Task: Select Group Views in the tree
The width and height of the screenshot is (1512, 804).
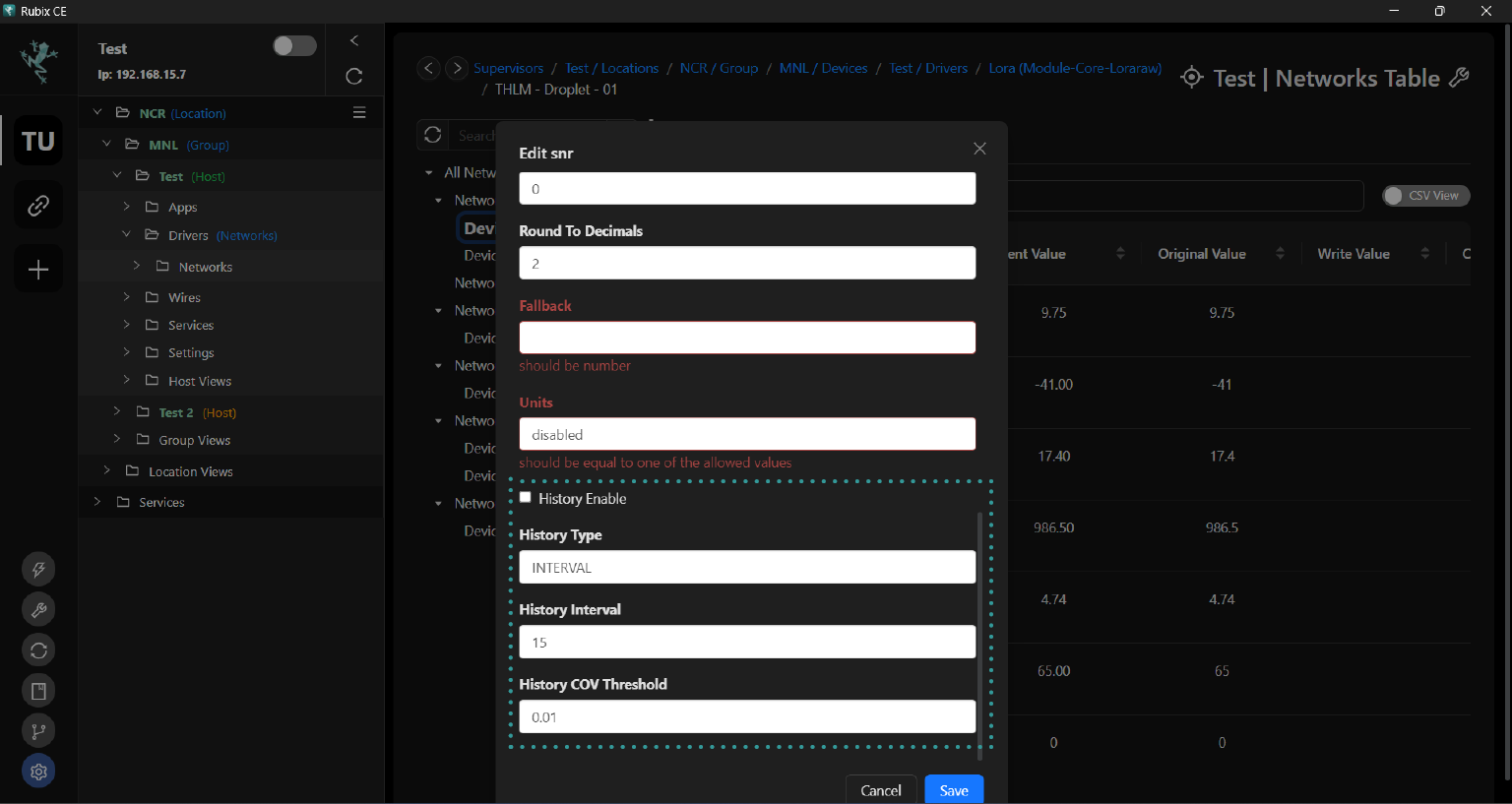Action: click(195, 440)
